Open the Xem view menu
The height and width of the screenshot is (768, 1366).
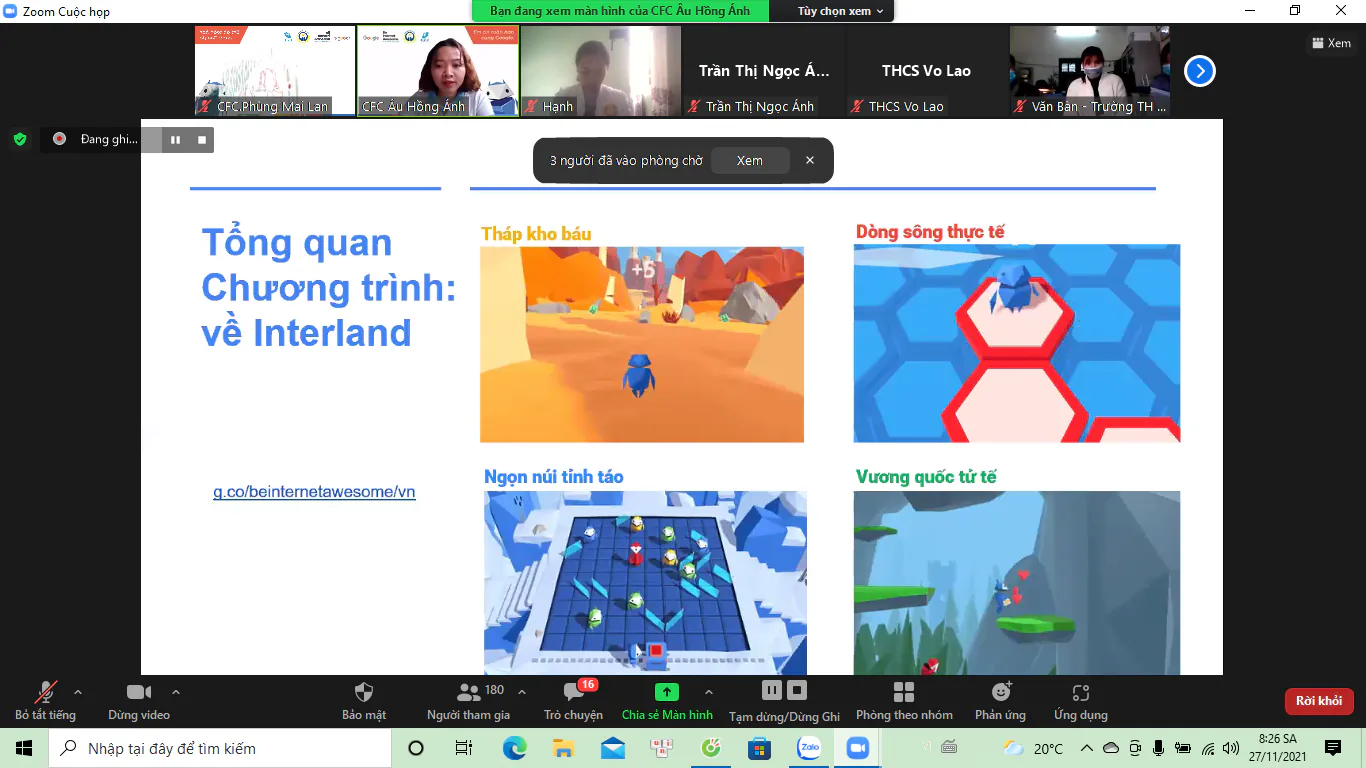1330,43
